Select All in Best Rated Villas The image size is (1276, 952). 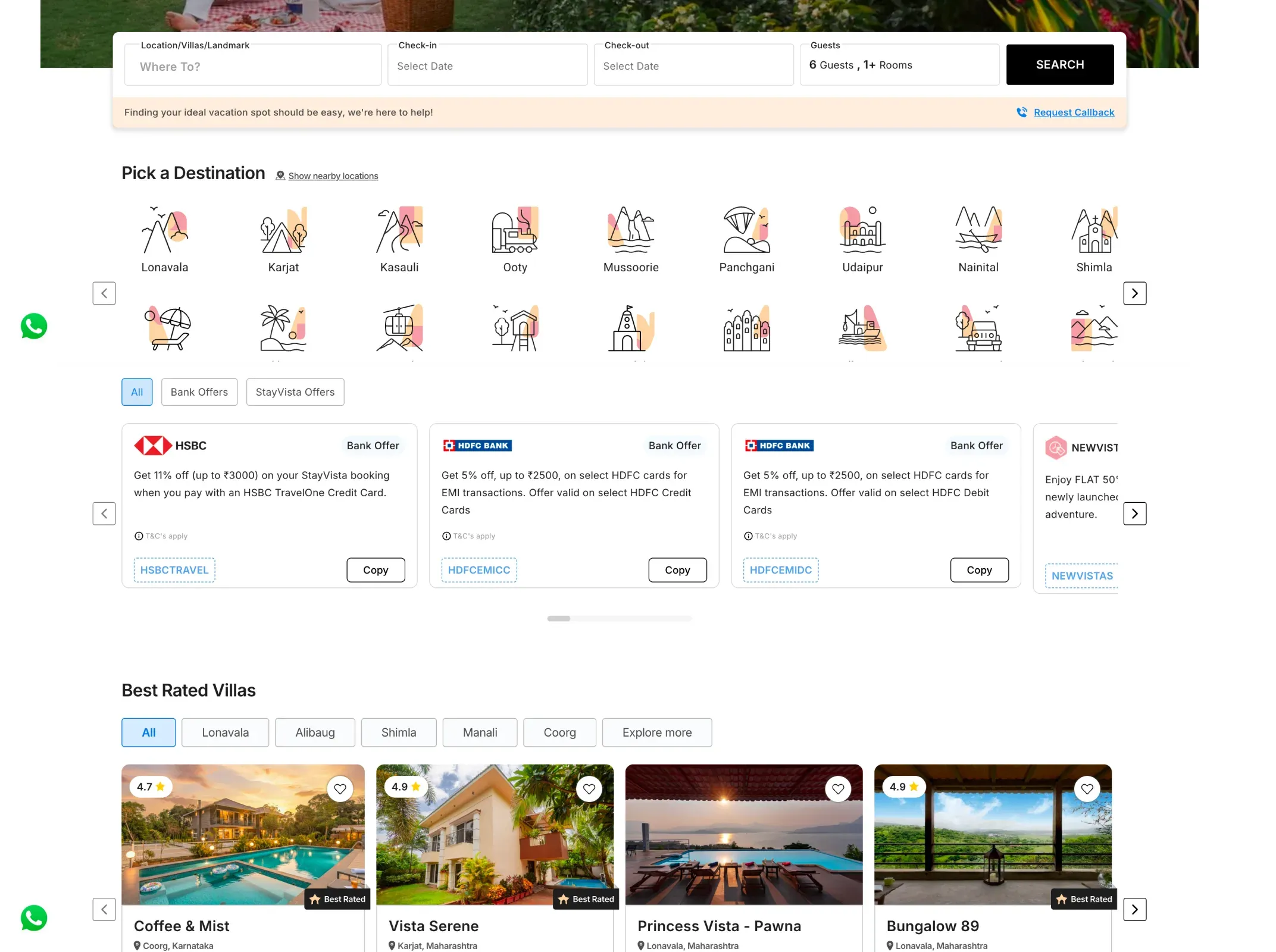(149, 732)
